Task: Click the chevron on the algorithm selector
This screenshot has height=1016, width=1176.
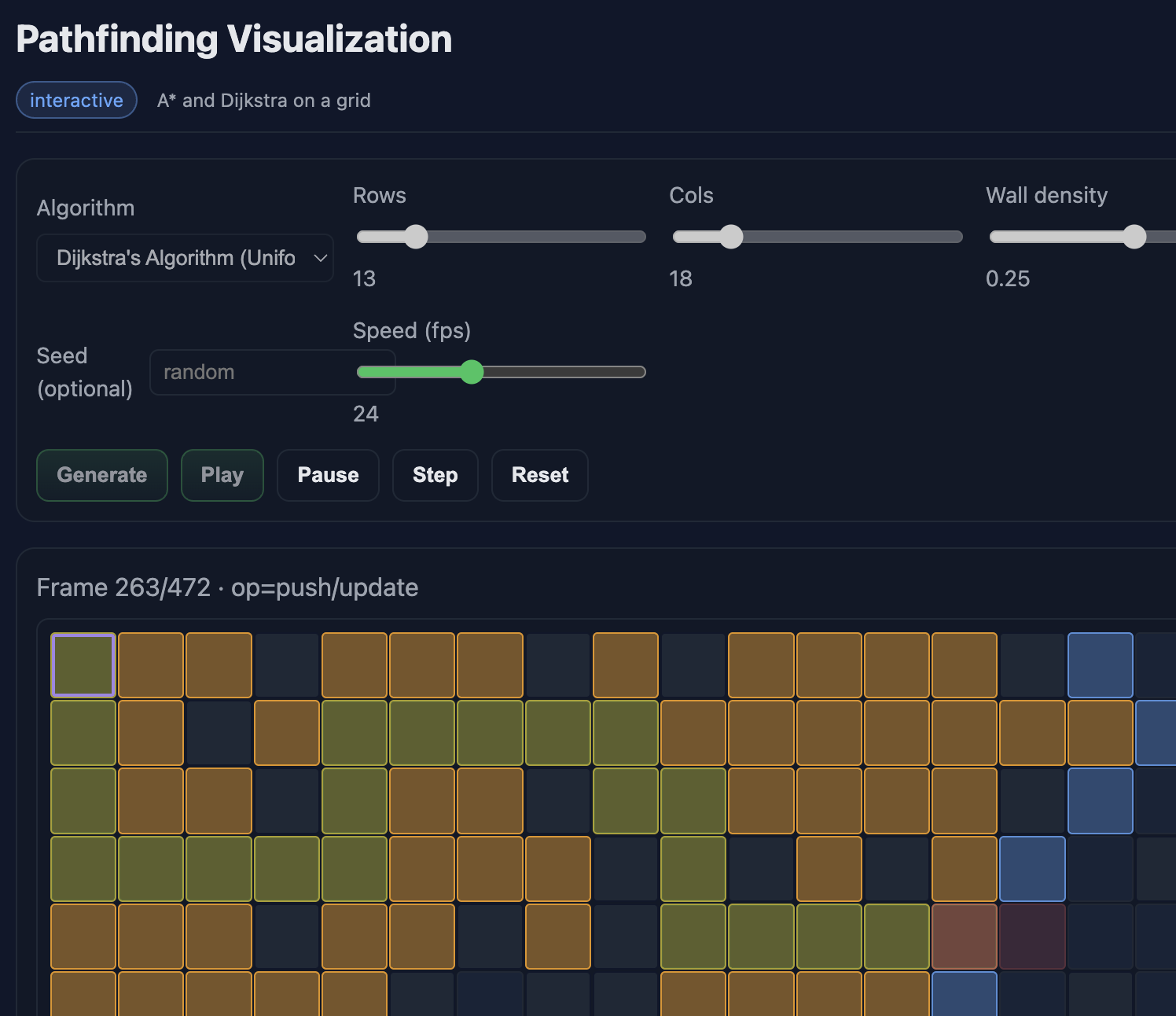Action: [319, 258]
